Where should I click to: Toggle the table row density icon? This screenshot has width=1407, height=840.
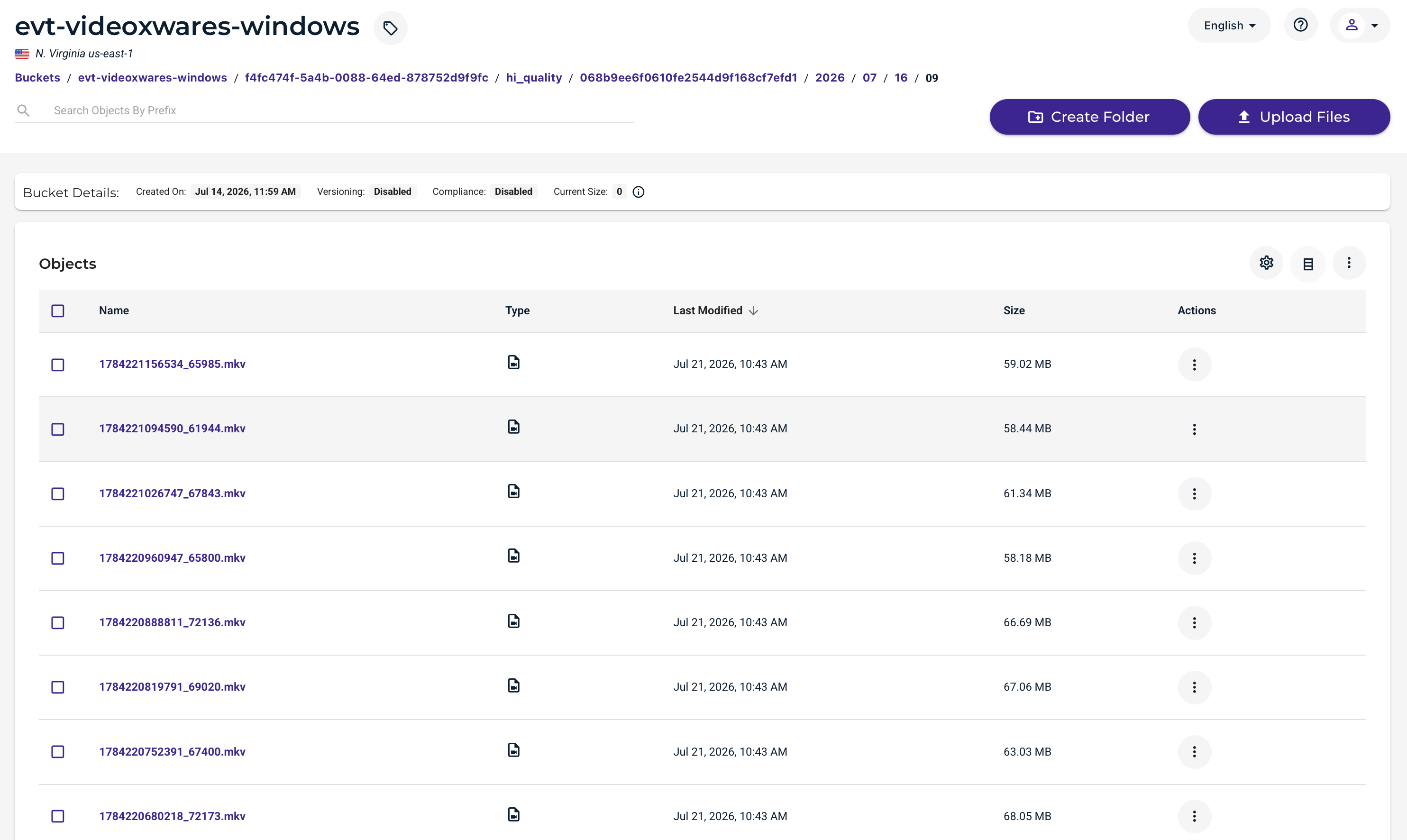(x=1308, y=264)
